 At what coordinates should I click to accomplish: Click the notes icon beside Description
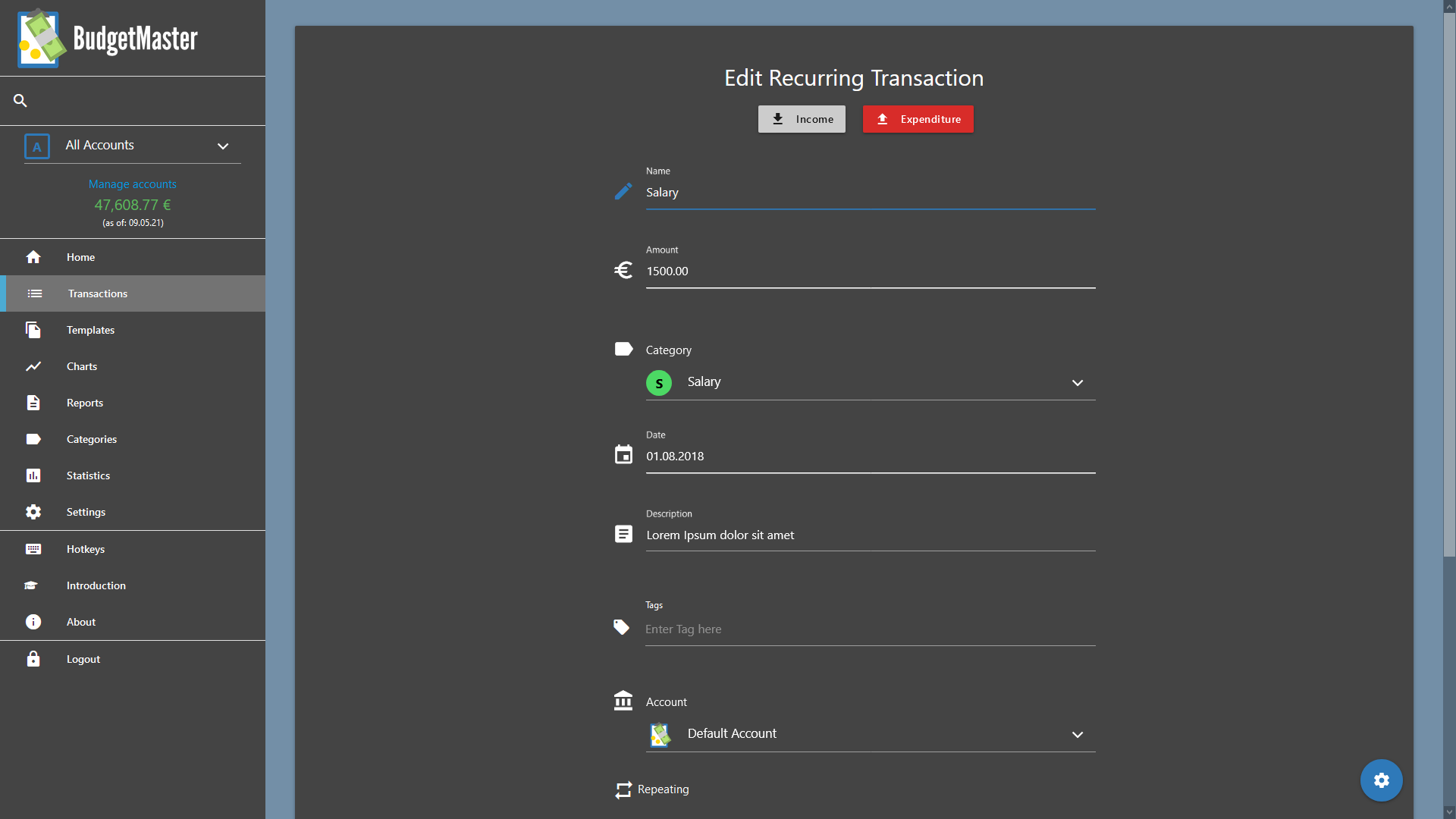click(623, 534)
